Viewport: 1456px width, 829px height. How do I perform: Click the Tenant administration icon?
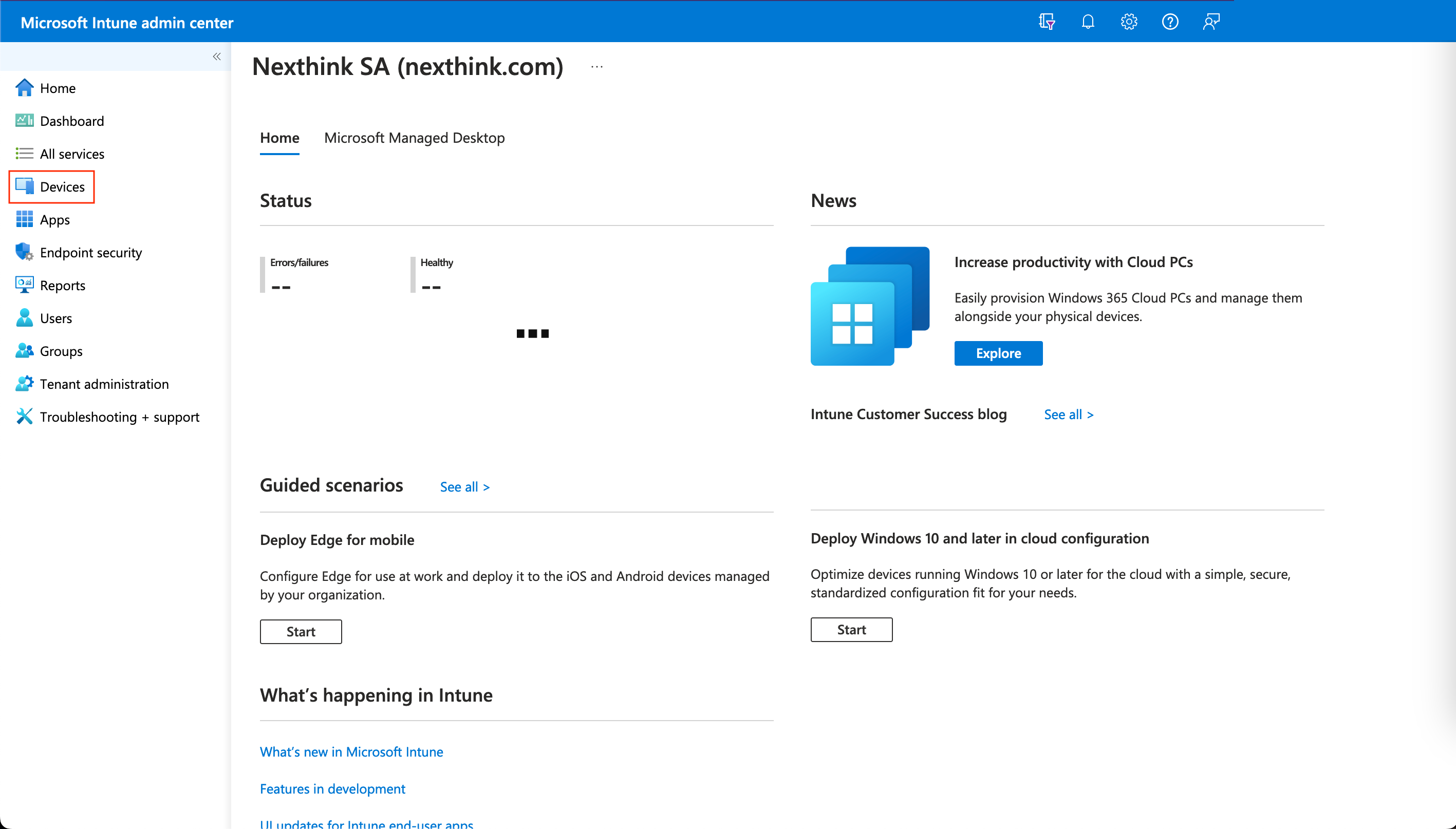[x=24, y=384]
